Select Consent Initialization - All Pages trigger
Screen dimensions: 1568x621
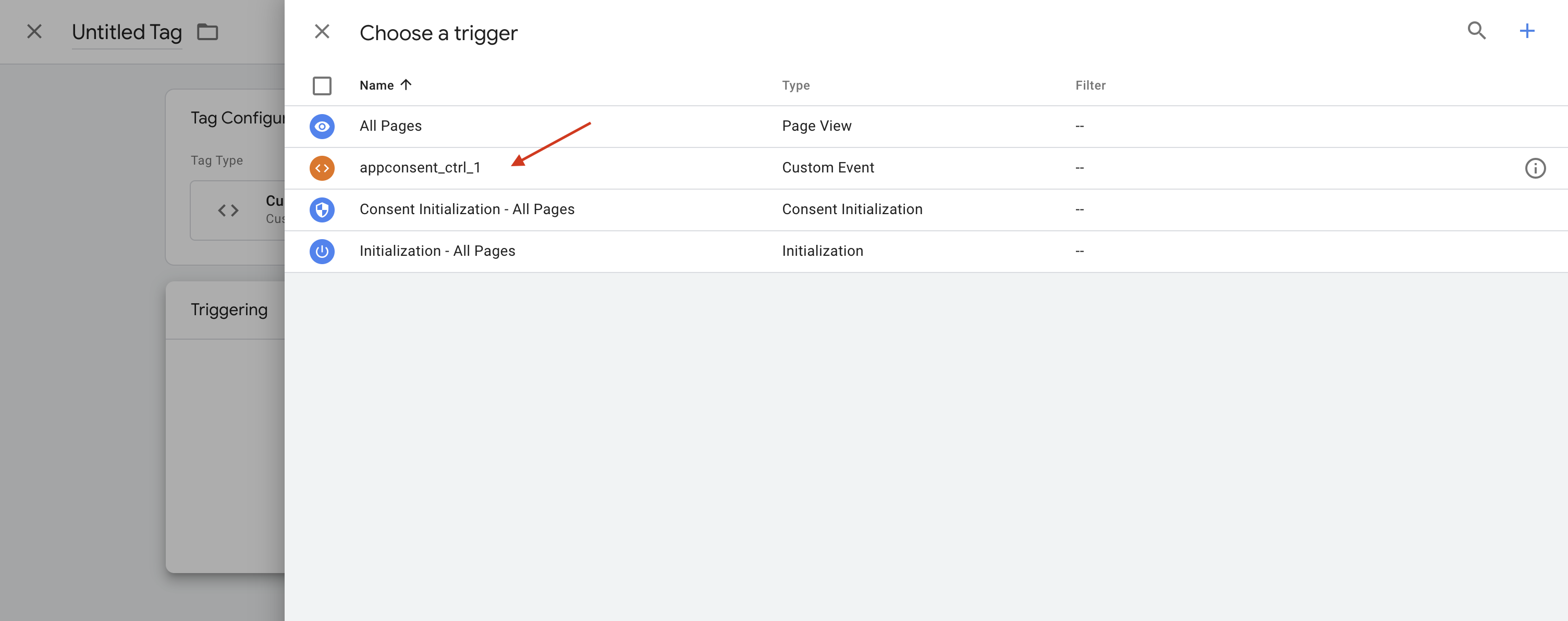467,208
